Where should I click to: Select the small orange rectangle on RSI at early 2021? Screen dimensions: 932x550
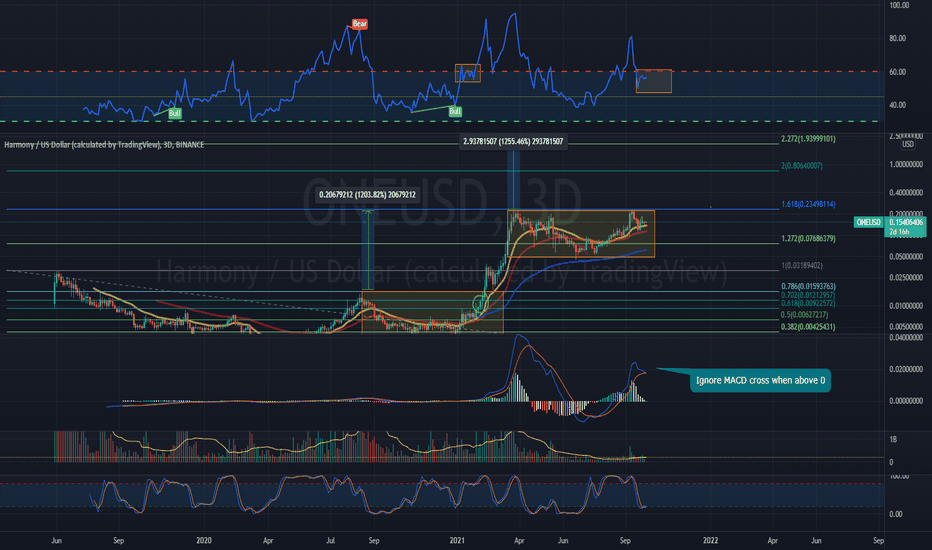[x=468, y=73]
